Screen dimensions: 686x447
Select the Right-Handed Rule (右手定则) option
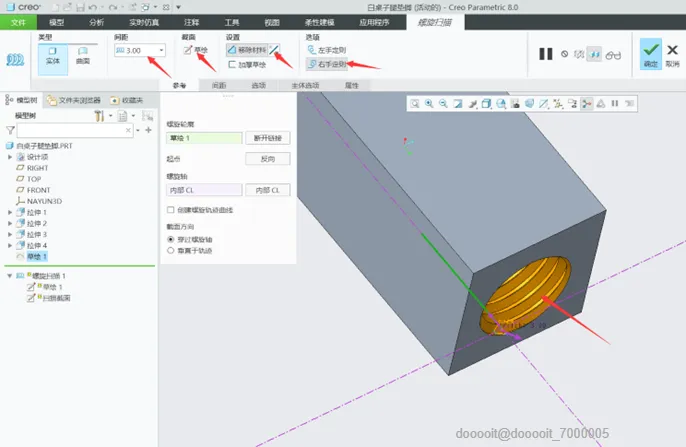point(327,64)
